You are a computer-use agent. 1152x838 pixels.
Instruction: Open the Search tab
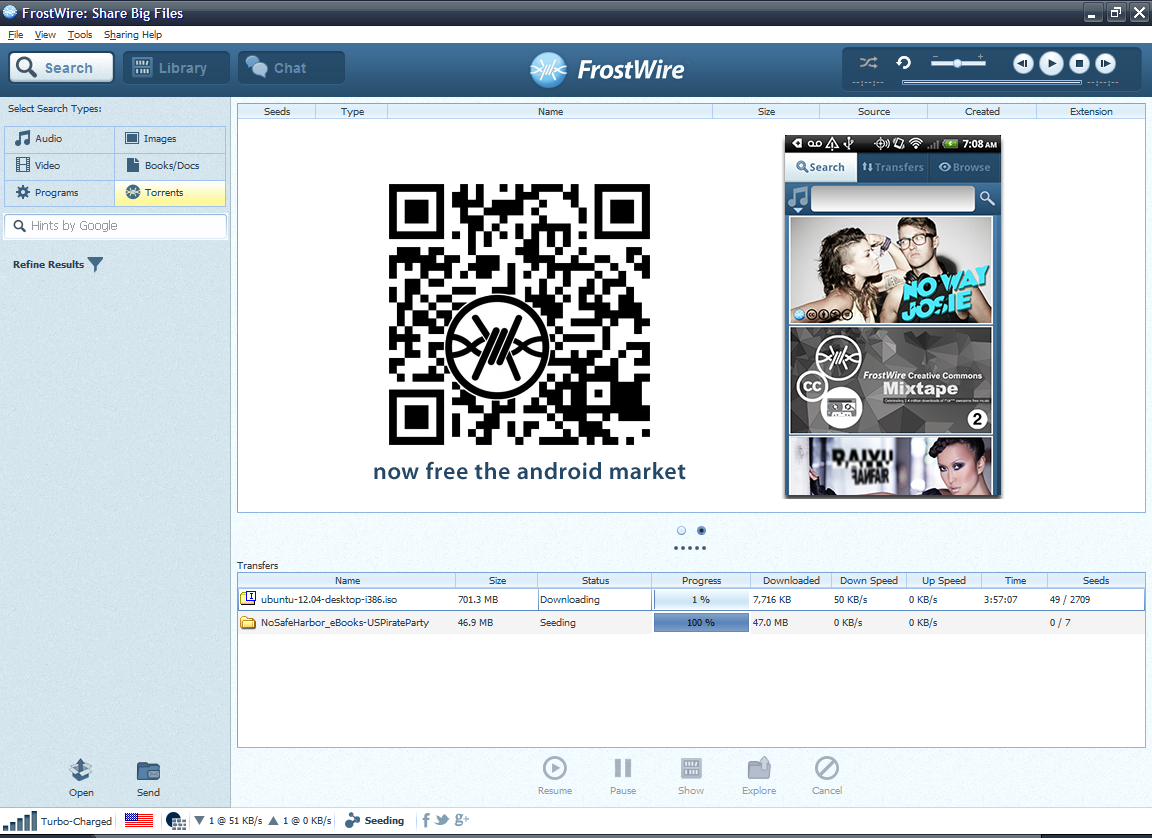(62, 68)
